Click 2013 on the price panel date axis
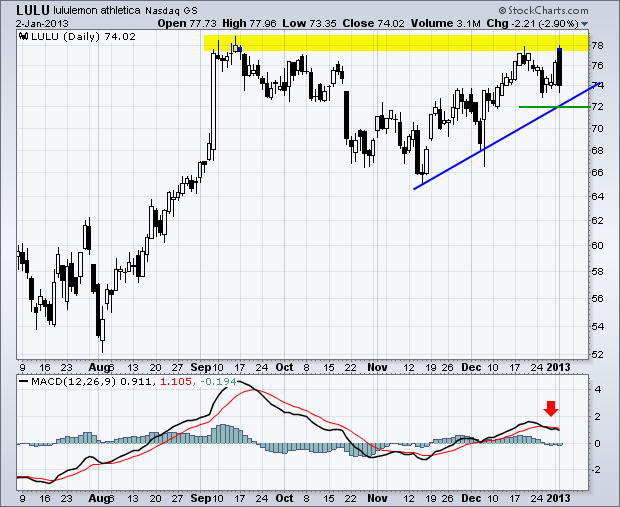This screenshot has width=620, height=507. 558,368
